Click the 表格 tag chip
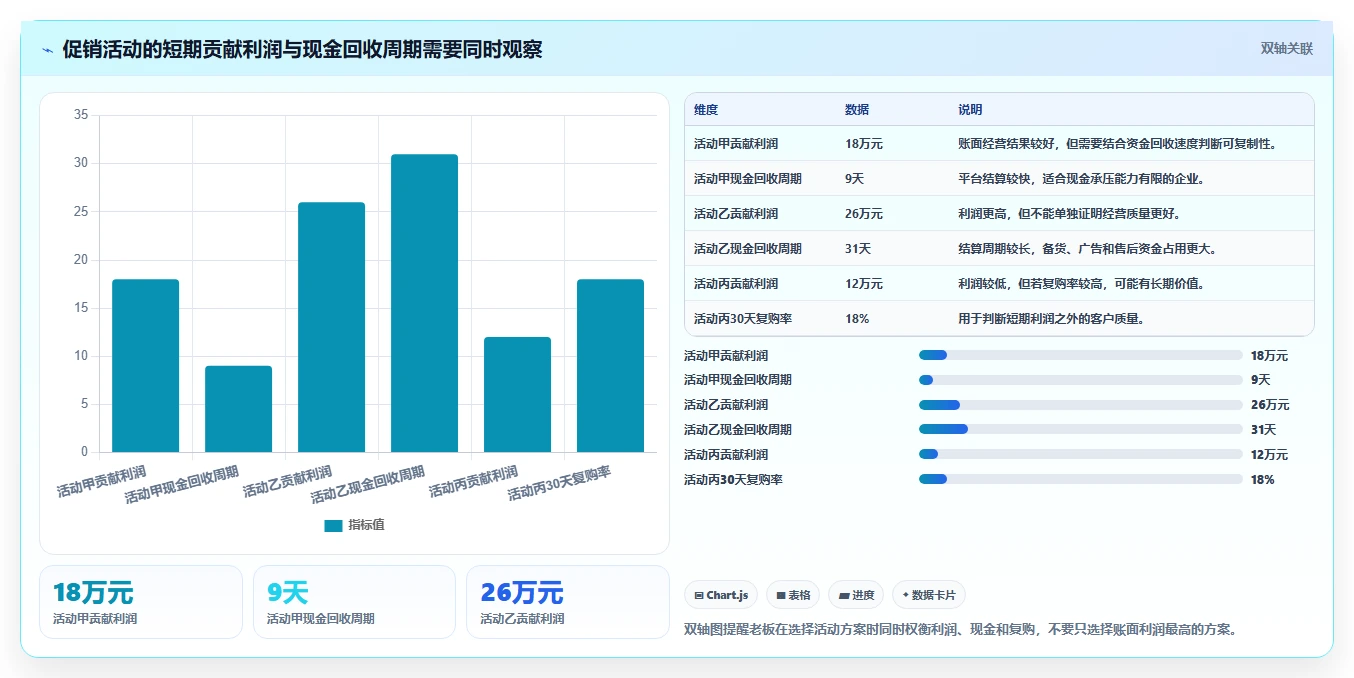The image size is (1354, 678). (793, 595)
